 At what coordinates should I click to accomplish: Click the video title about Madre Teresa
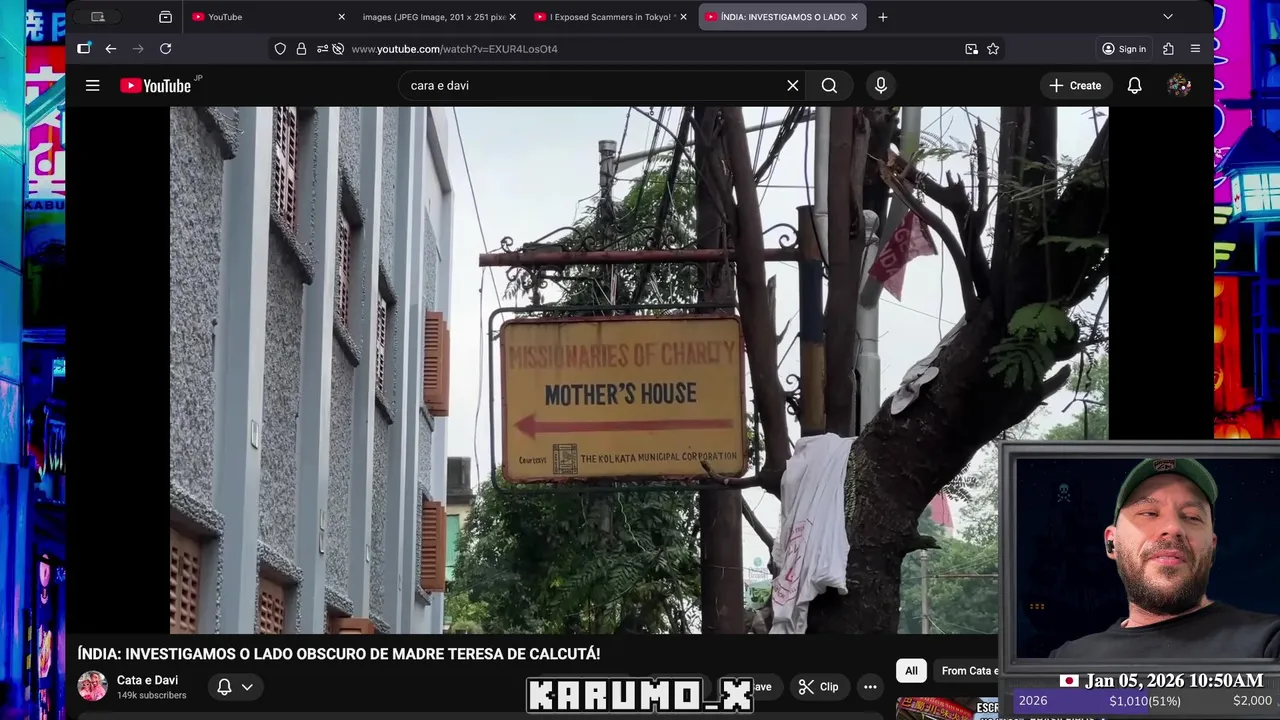tap(339, 654)
